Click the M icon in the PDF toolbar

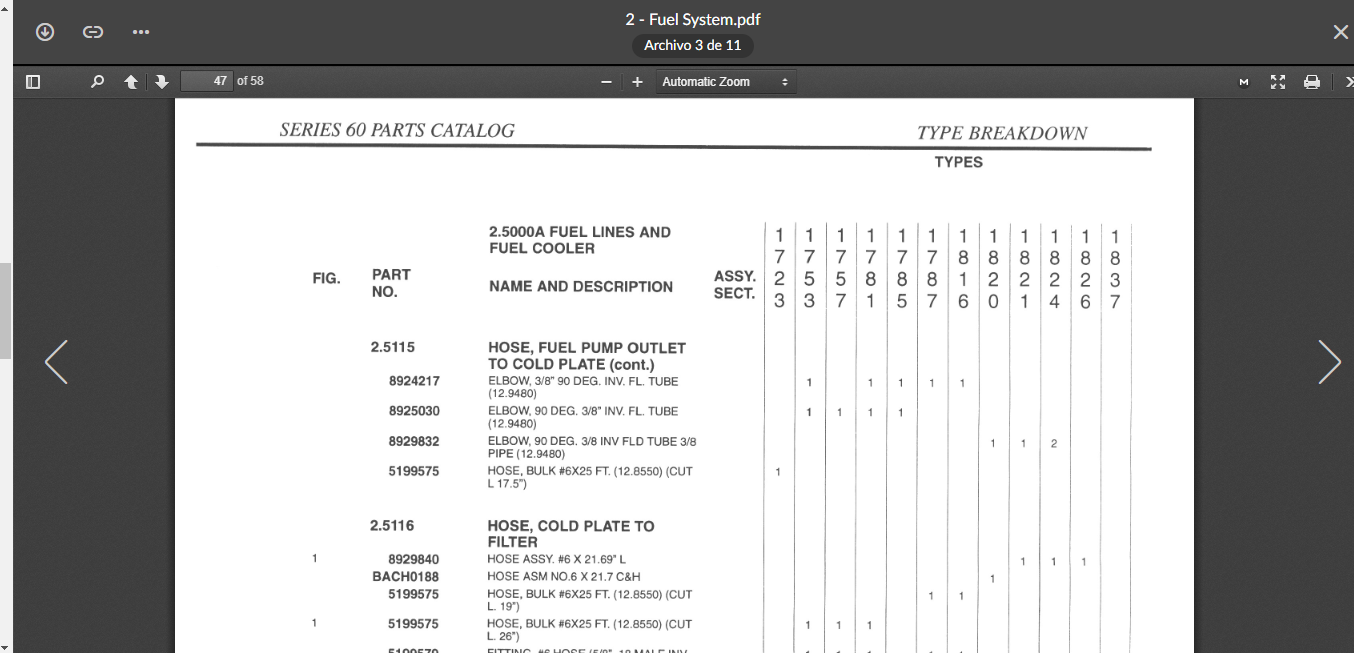(1244, 82)
